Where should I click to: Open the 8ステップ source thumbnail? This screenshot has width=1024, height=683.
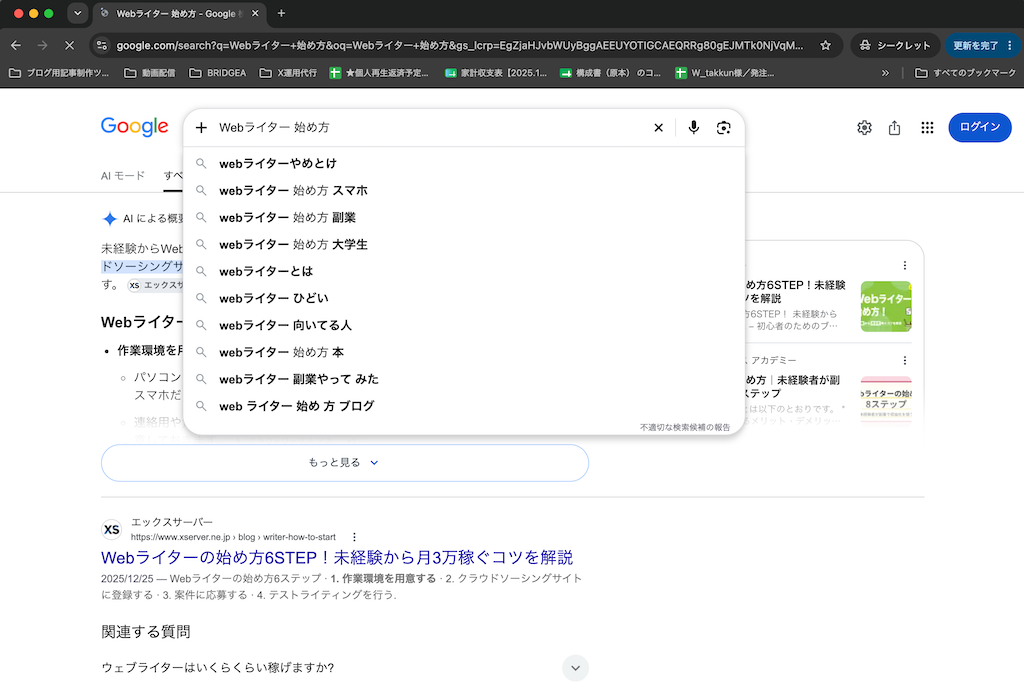[886, 400]
